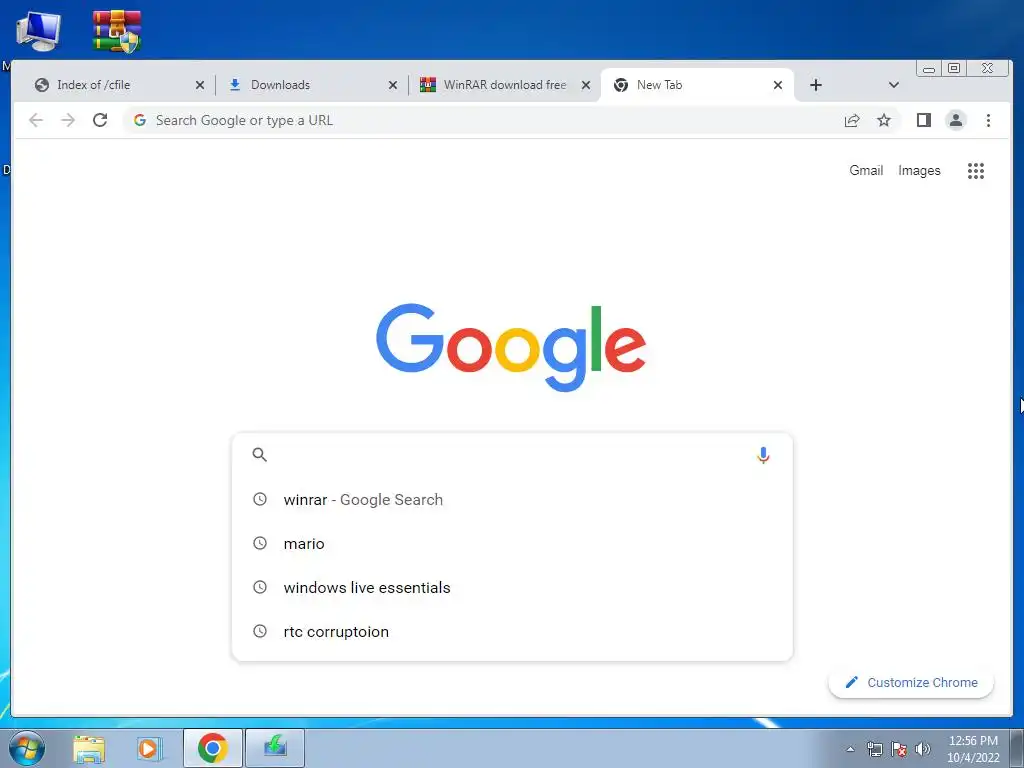Switch to the Downloads tab

[x=311, y=85]
